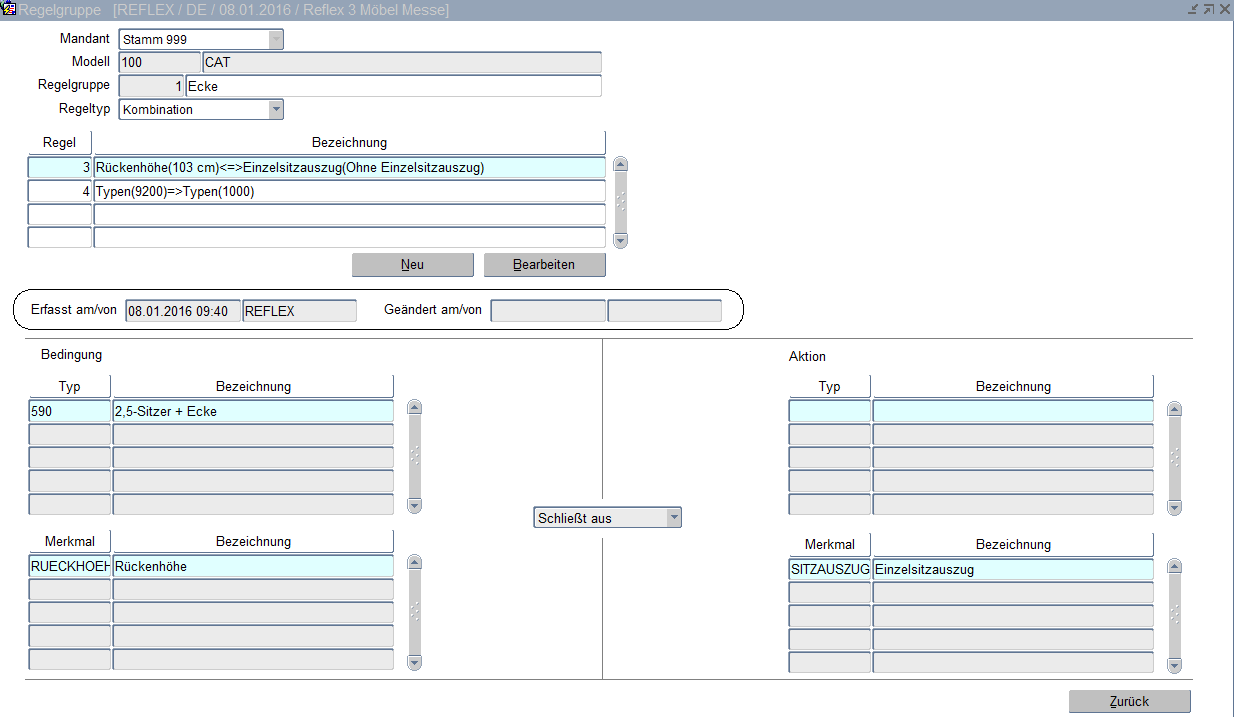1234x717 pixels.
Task: Click the Bedingung row '2,5-Sitzer + Ecke'
Action: point(252,411)
